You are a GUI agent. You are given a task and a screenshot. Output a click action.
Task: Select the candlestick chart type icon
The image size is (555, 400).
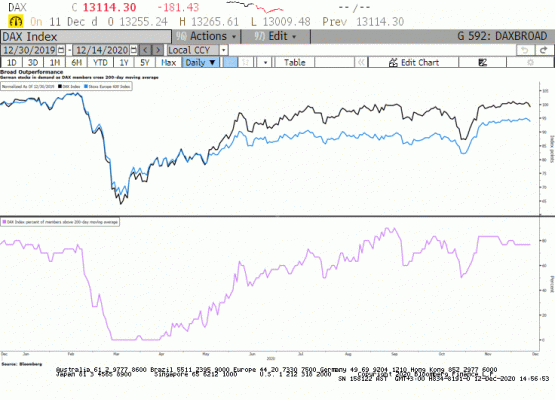click(x=245, y=62)
